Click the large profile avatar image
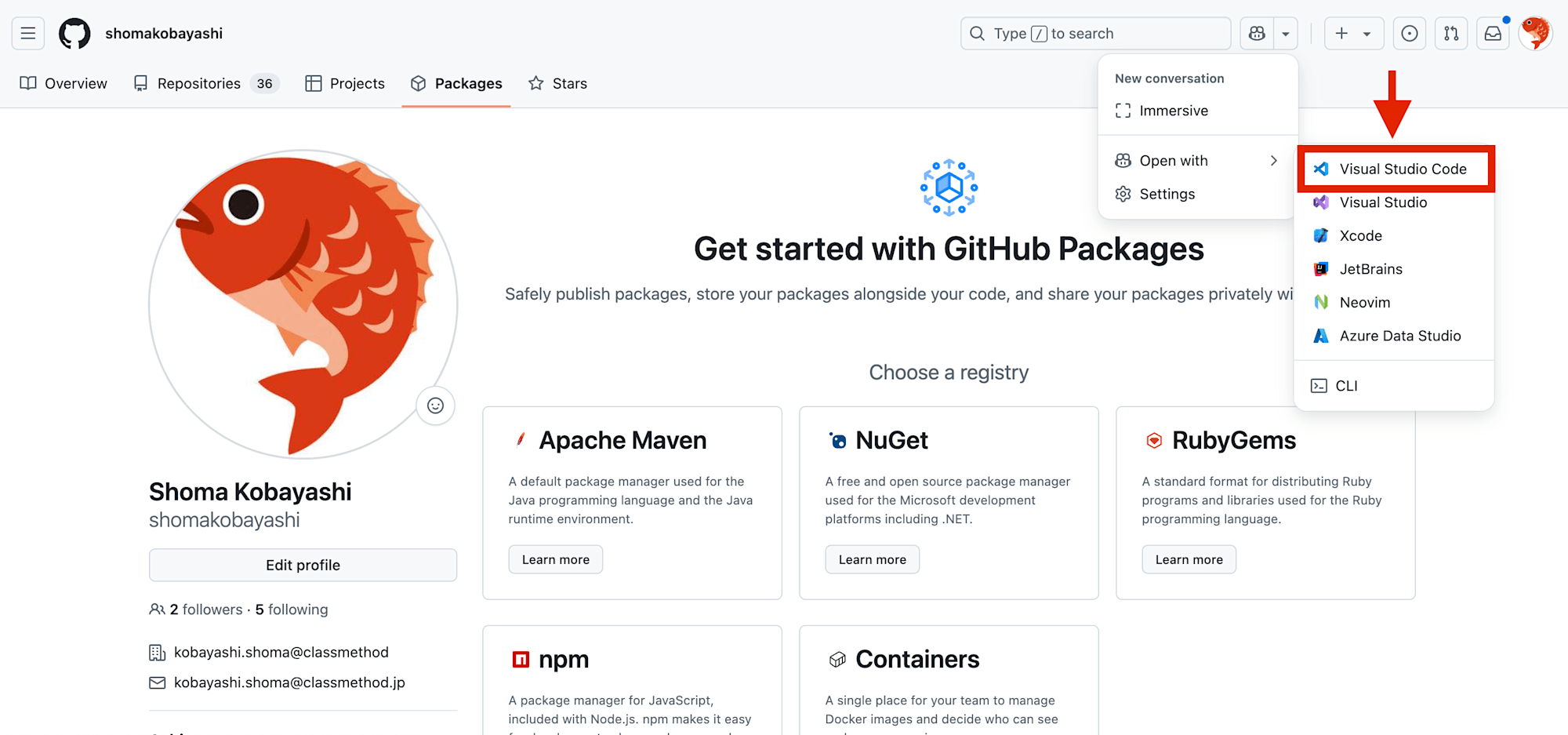 303,304
